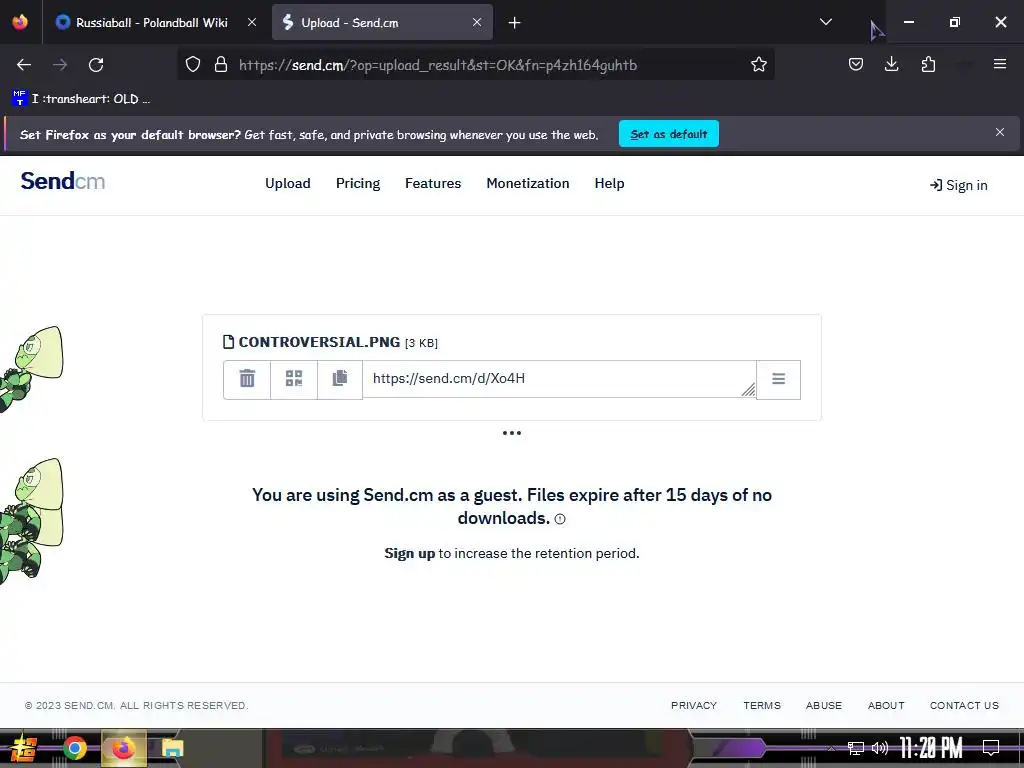
Task: Open the Windows Start menu icon
Action: (24, 748)
